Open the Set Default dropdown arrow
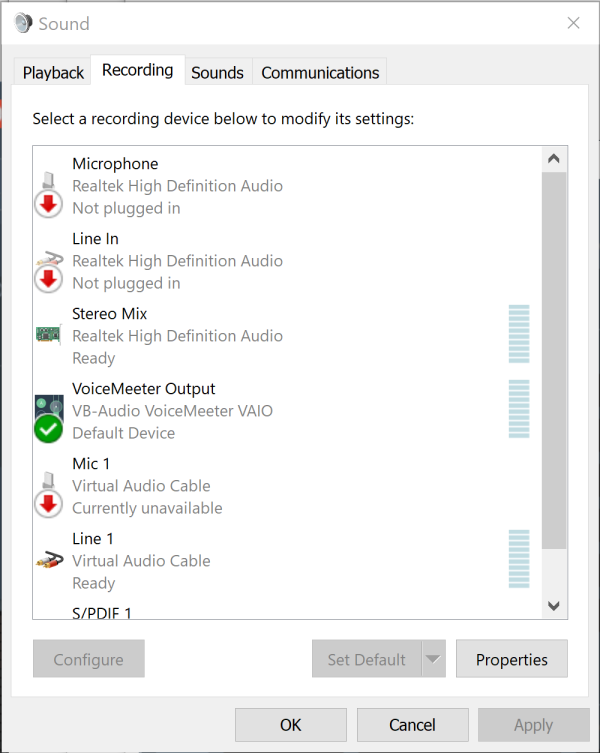The width and height of the screenshot is (600, 753). click(x=433, y=659)
